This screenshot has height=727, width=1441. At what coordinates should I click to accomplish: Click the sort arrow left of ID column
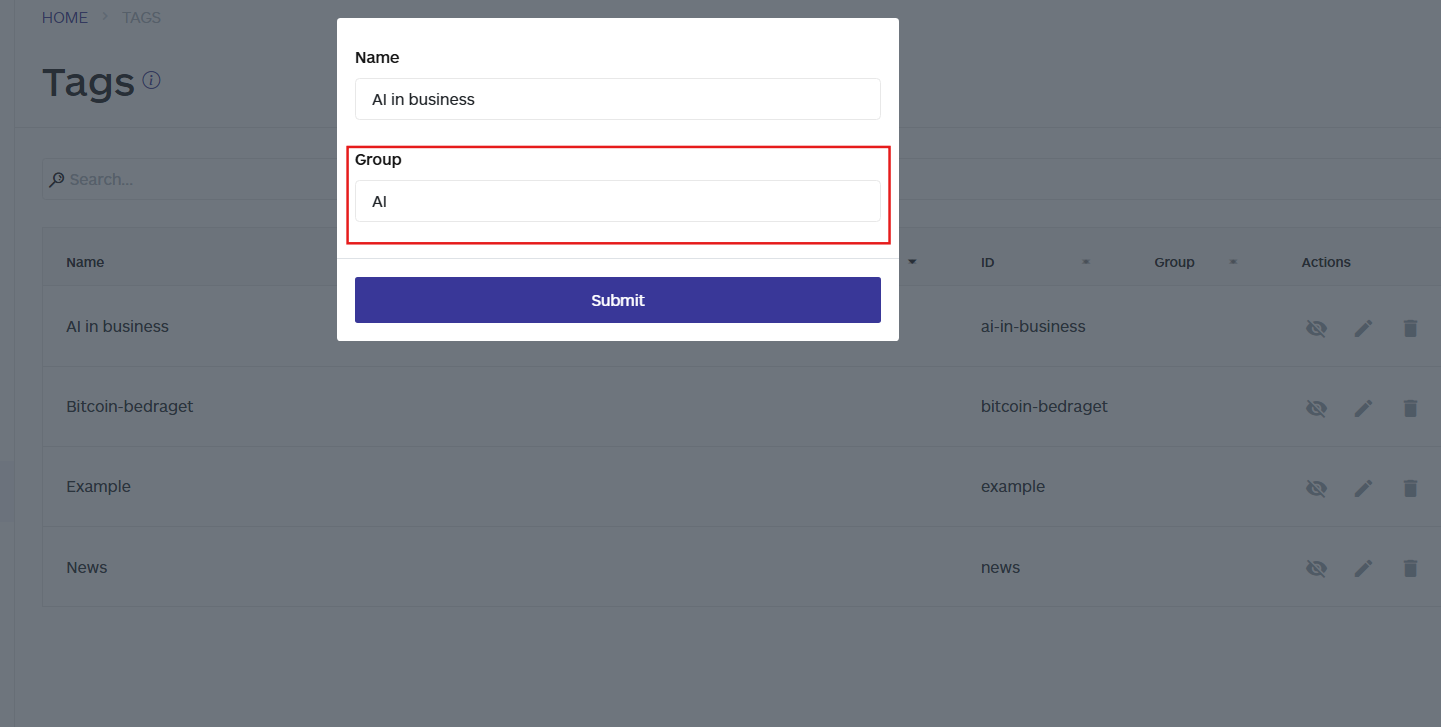pyautogui.click(x=912, y=262)
